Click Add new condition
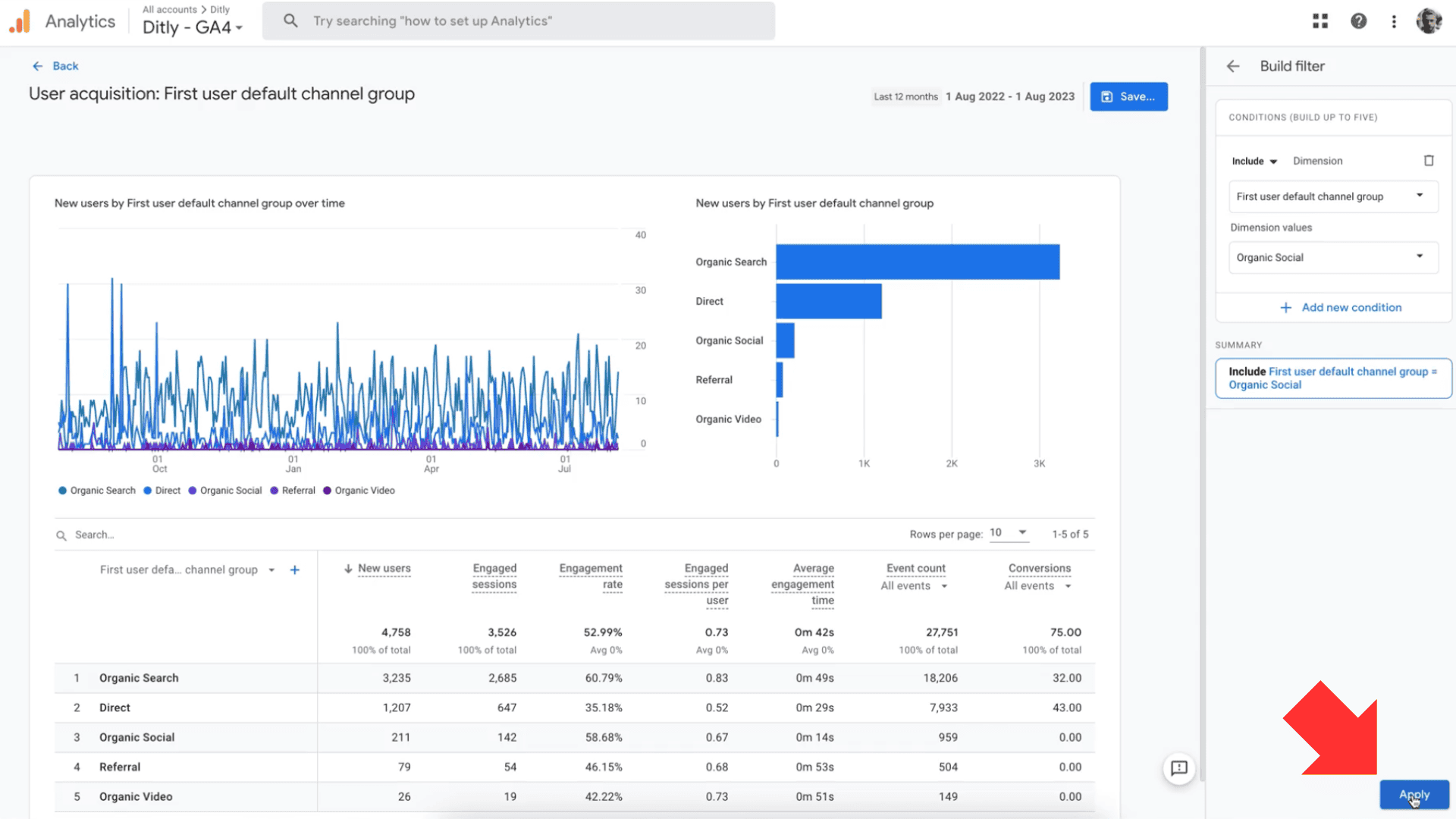The image size is (1456, 819). pyautogui.click(x=1351, y=307)
